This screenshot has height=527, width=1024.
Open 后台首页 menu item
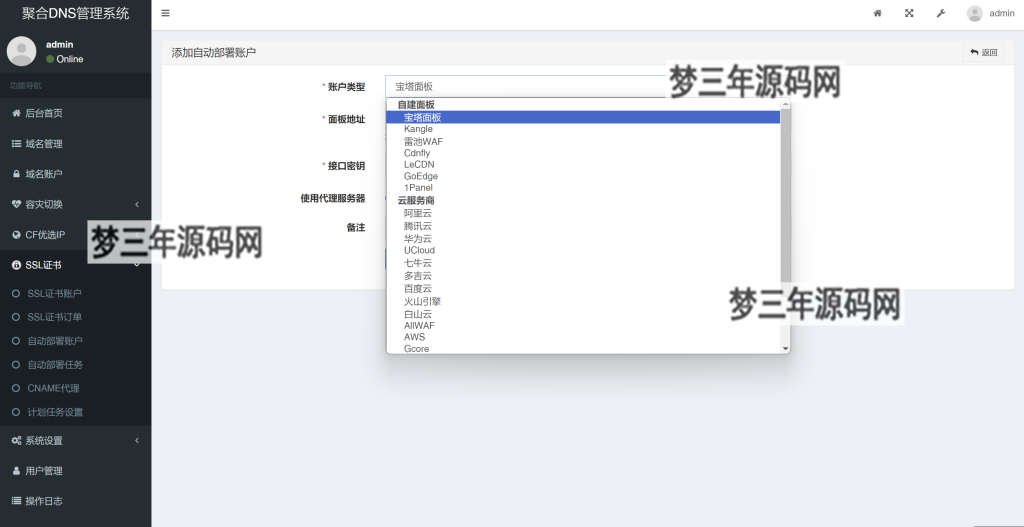[76, 113]
